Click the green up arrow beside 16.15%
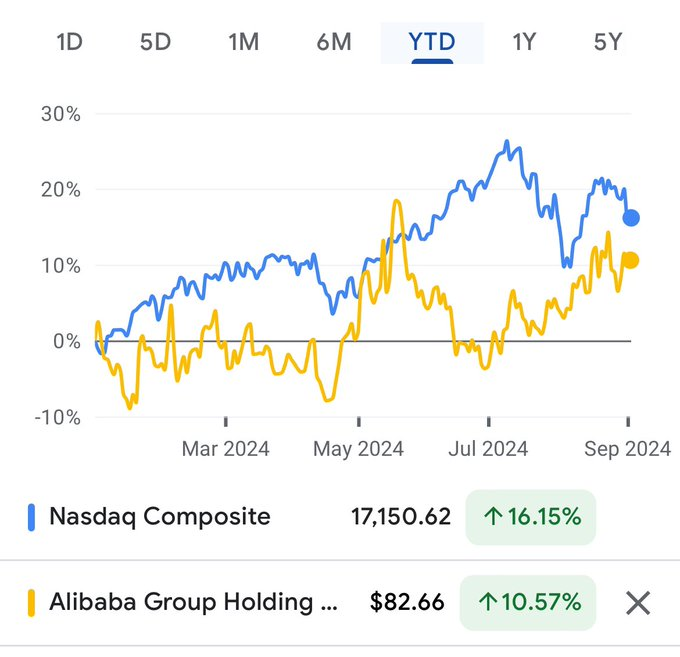Image resolution: width=680 pixels, height=657 pixels. (493, 517)
